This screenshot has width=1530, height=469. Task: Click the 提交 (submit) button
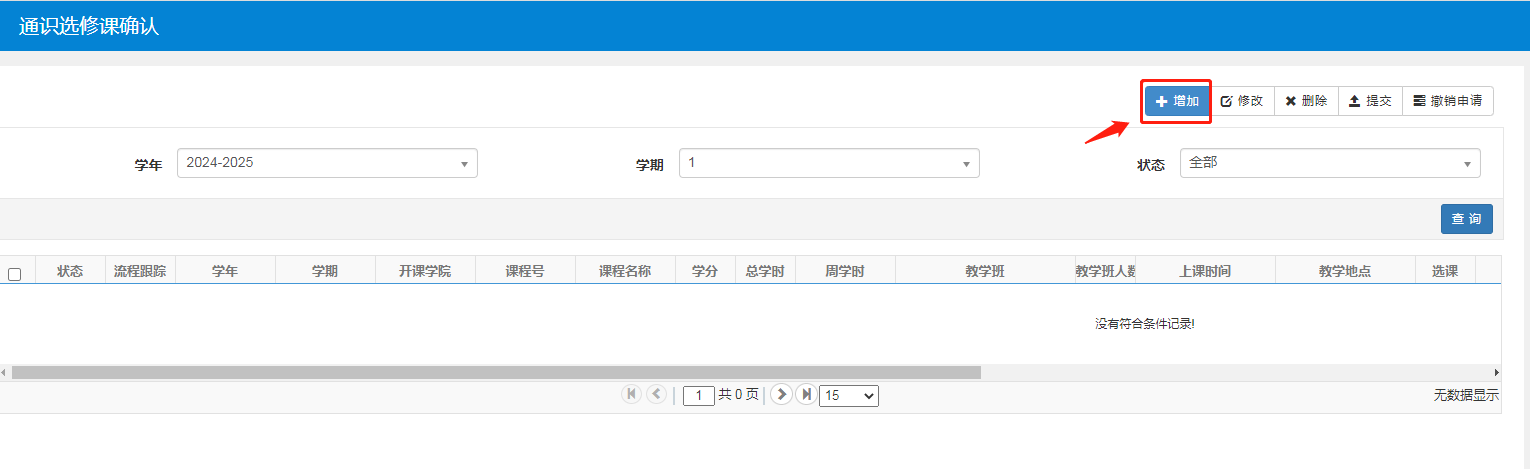pos(1370,101)
